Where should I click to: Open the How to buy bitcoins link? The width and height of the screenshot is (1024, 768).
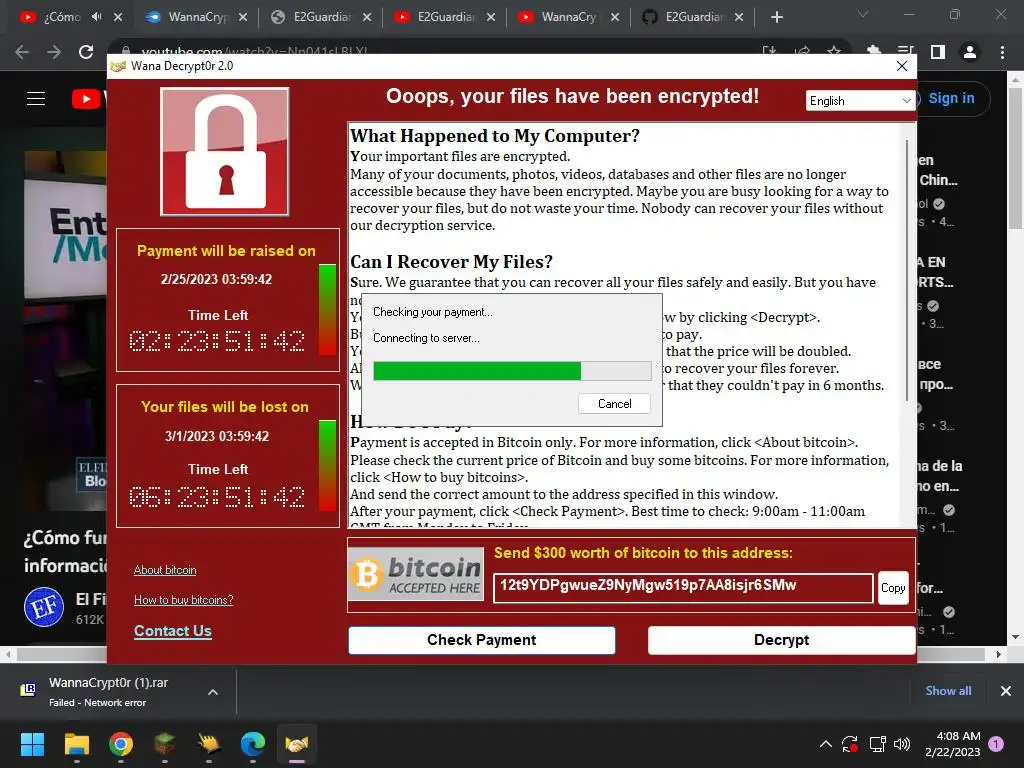point(184,600)
